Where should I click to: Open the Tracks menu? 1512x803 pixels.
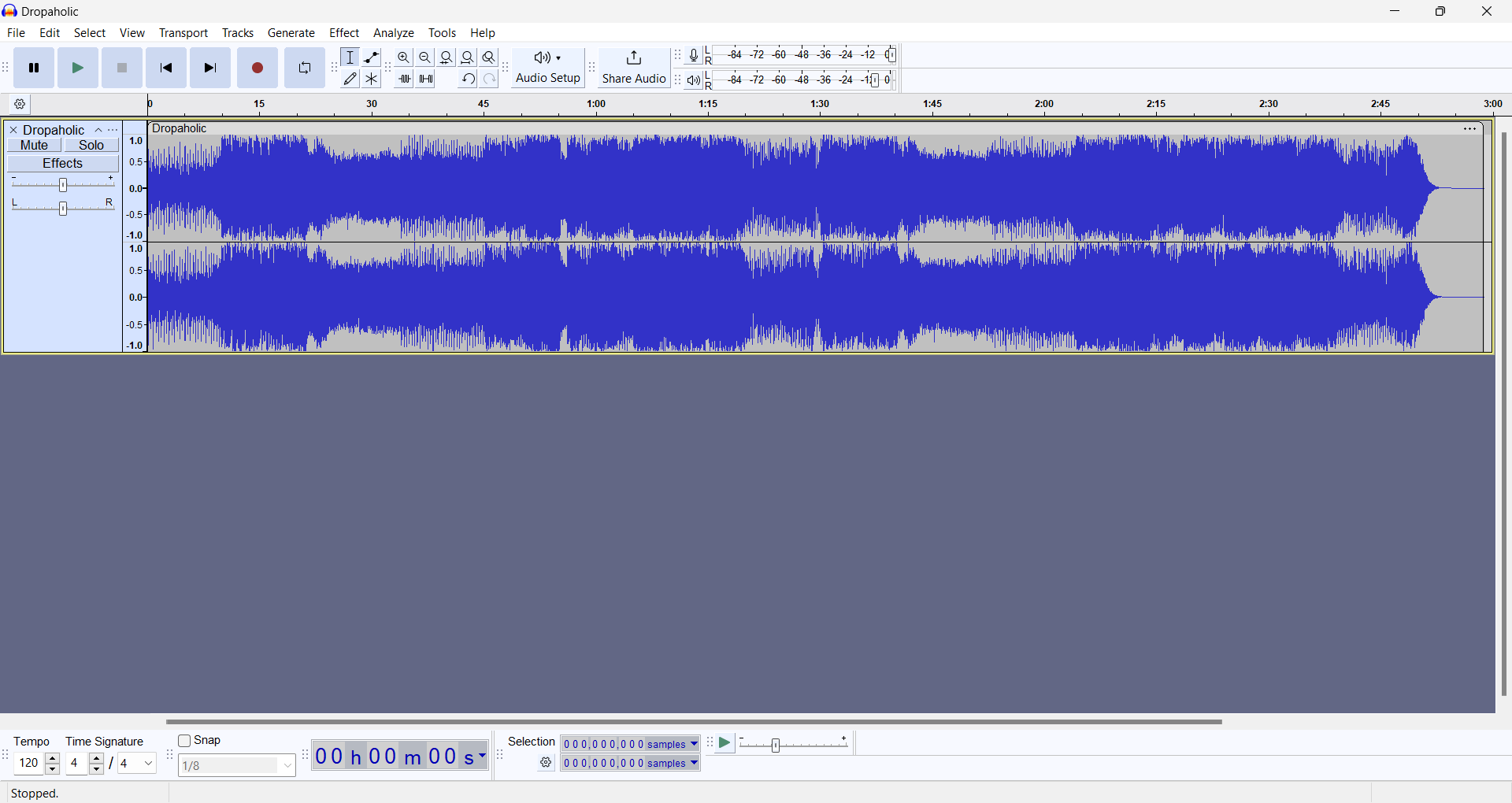coord(239,33)
